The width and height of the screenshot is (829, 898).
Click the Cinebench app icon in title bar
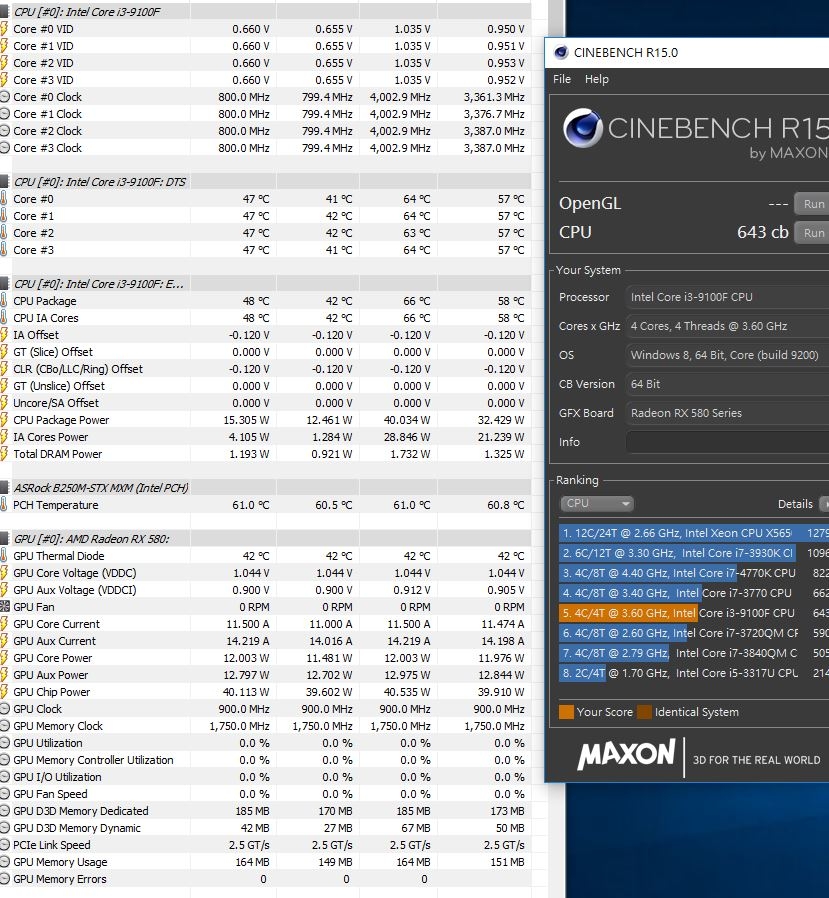coord(561,53)
